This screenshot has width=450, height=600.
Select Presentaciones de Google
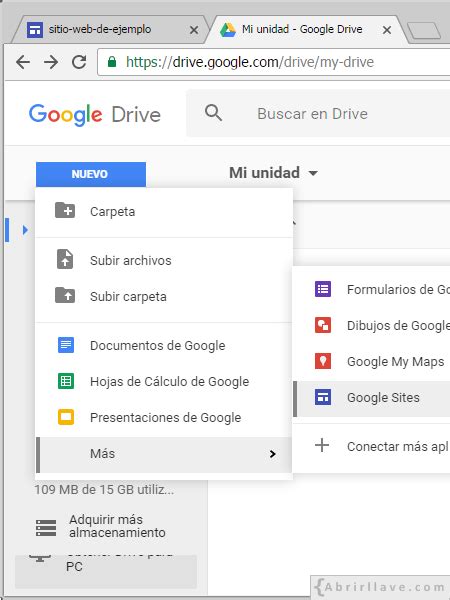pos(164,417)
